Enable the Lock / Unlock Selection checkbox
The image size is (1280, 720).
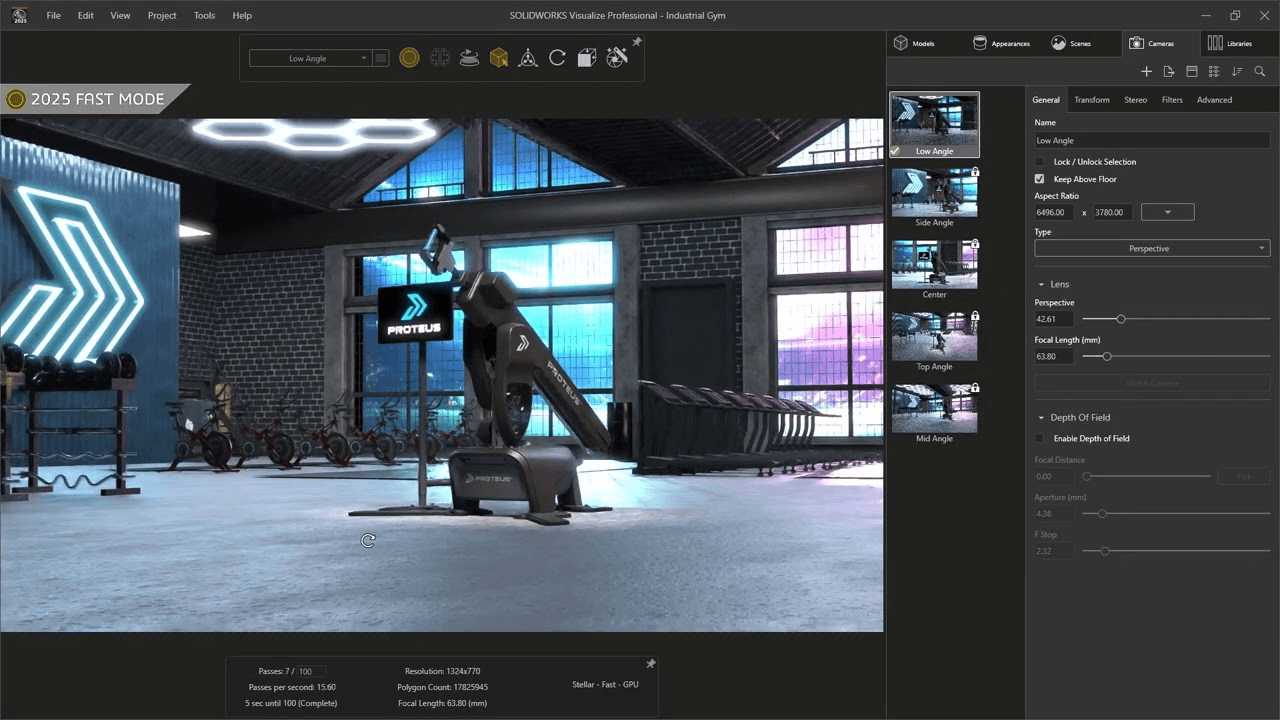click(x=1040, y=162)
